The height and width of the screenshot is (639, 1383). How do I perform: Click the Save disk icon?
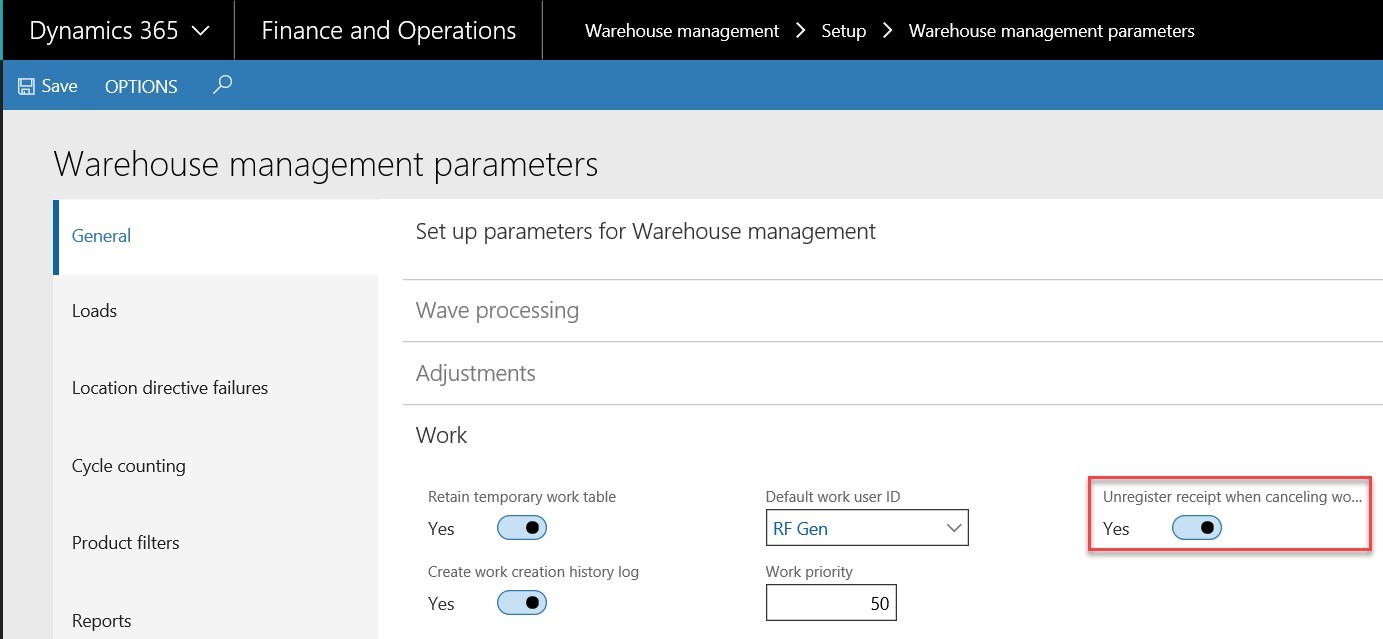coord(27,86)
